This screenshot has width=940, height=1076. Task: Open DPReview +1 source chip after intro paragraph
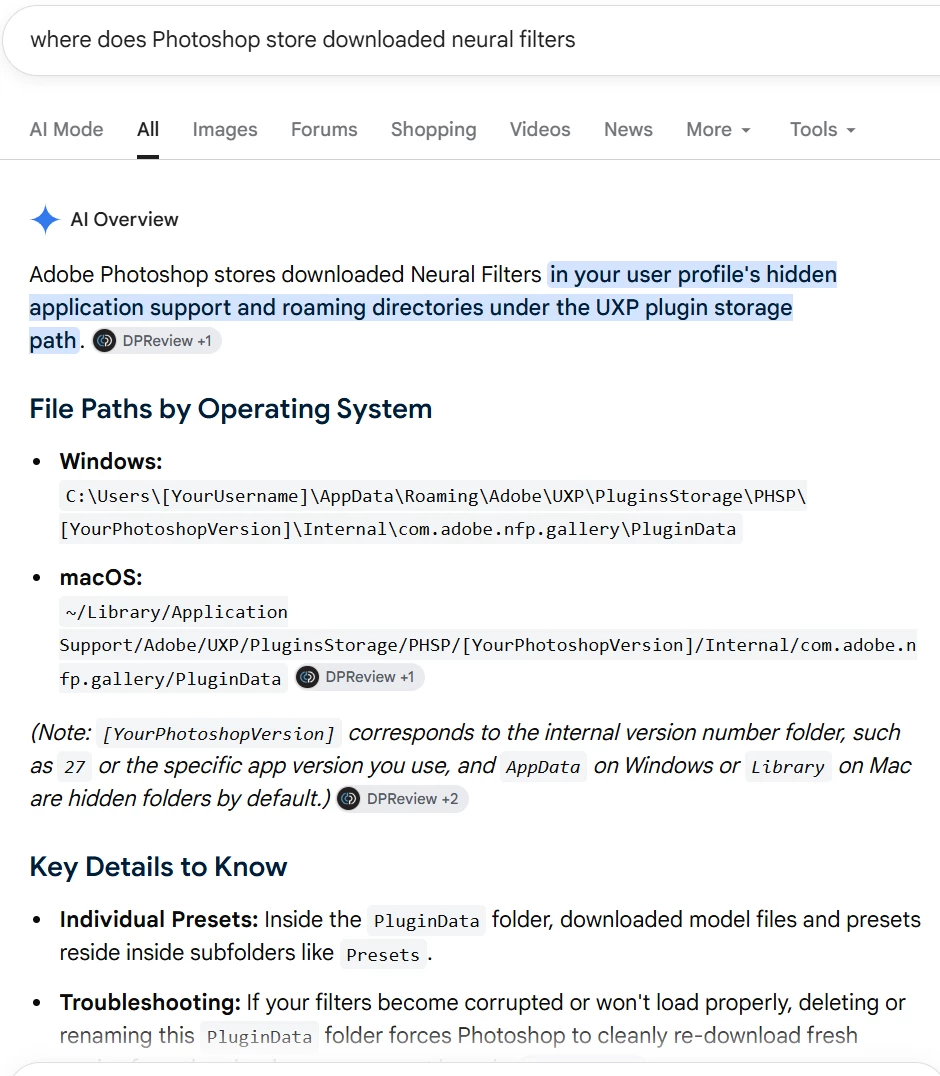pos(156,341)
